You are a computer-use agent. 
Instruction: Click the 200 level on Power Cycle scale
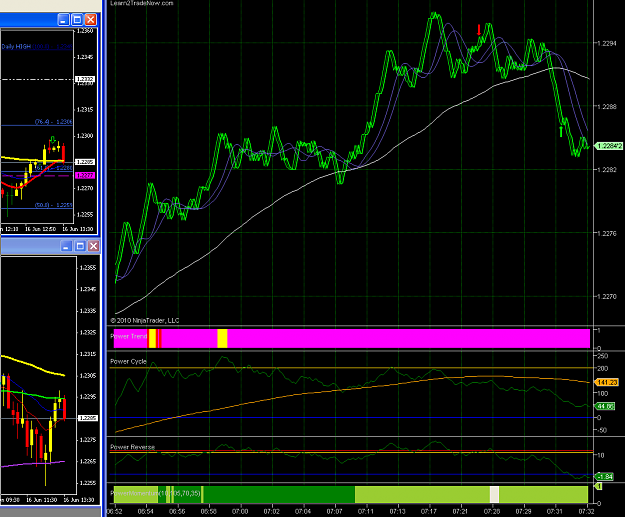tap(602, 368)
